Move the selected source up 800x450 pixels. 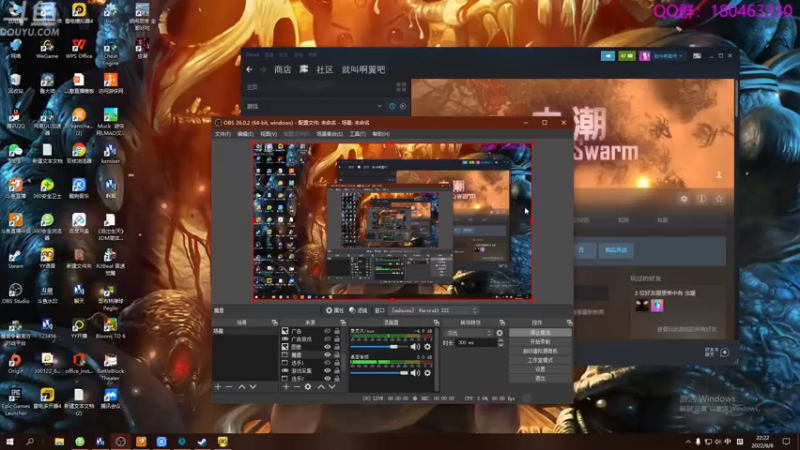coord(321,387)
